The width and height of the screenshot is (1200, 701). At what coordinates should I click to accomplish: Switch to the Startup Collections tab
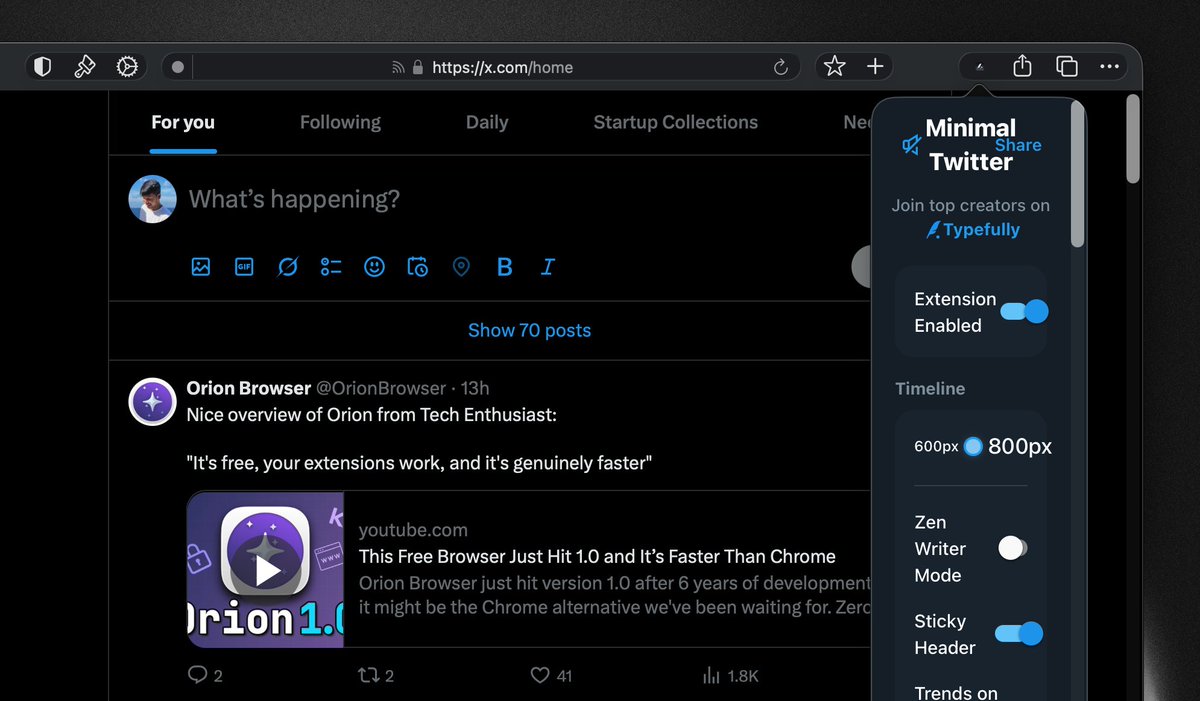click(676, 122)
